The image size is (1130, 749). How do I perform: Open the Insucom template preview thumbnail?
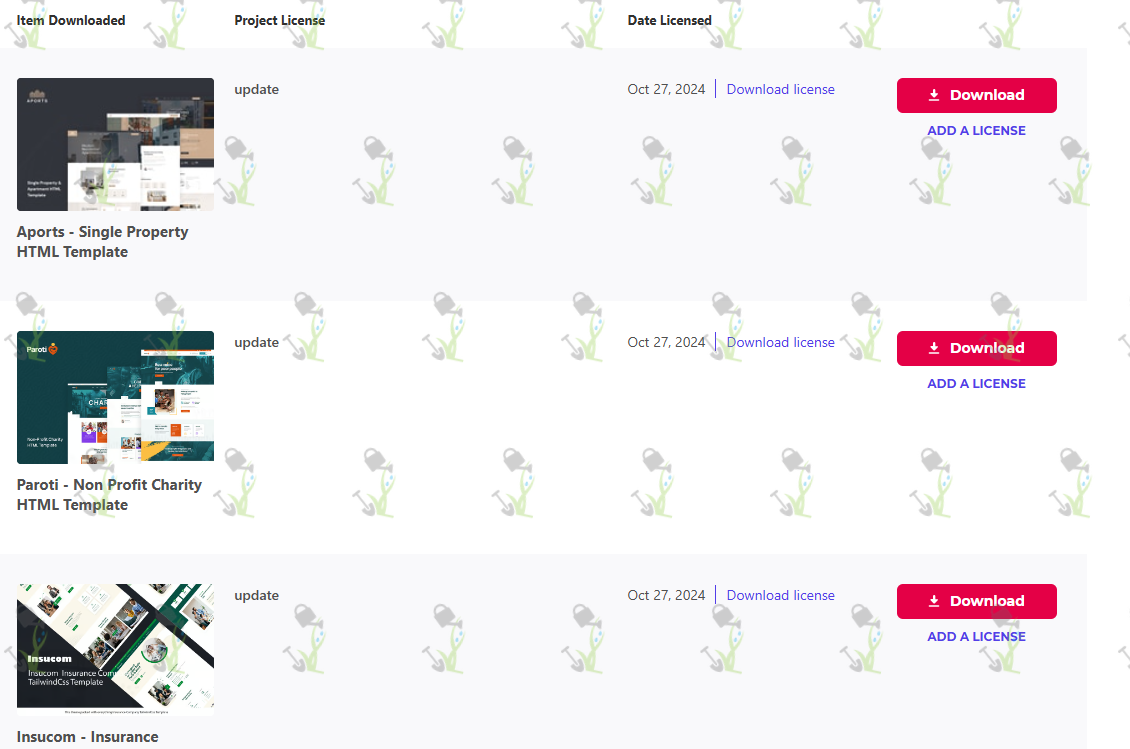point(115,650)
